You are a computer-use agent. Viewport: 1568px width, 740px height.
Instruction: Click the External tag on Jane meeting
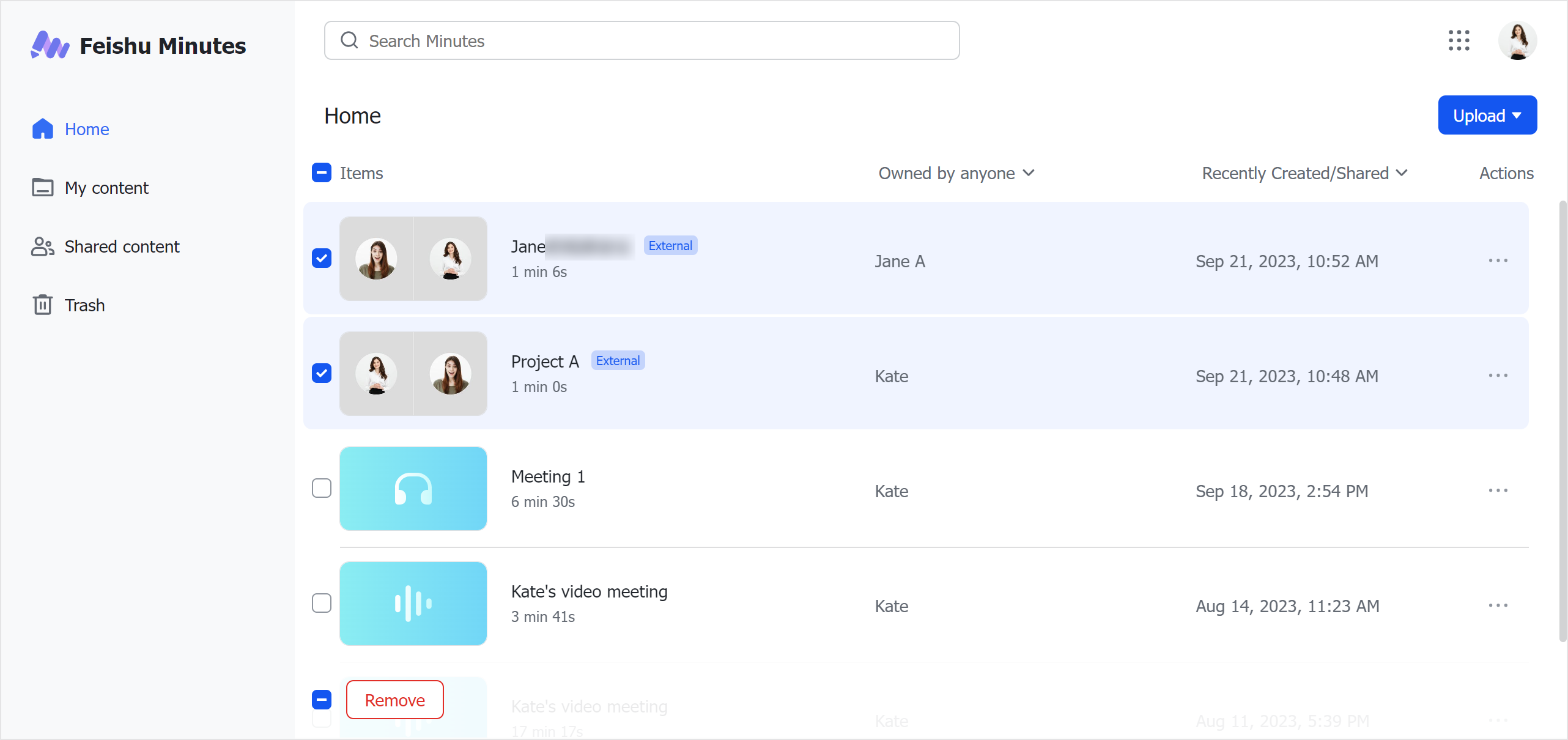(x=670, y=246)
